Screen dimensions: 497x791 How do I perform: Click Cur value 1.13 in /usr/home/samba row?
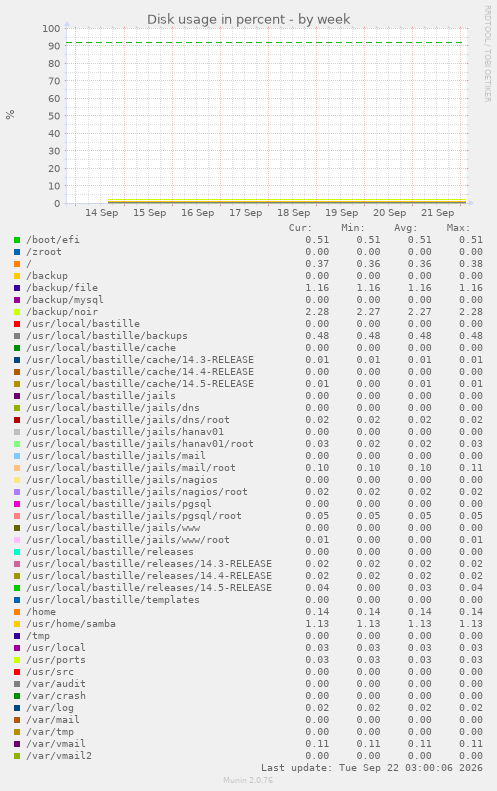click(317, 624)
